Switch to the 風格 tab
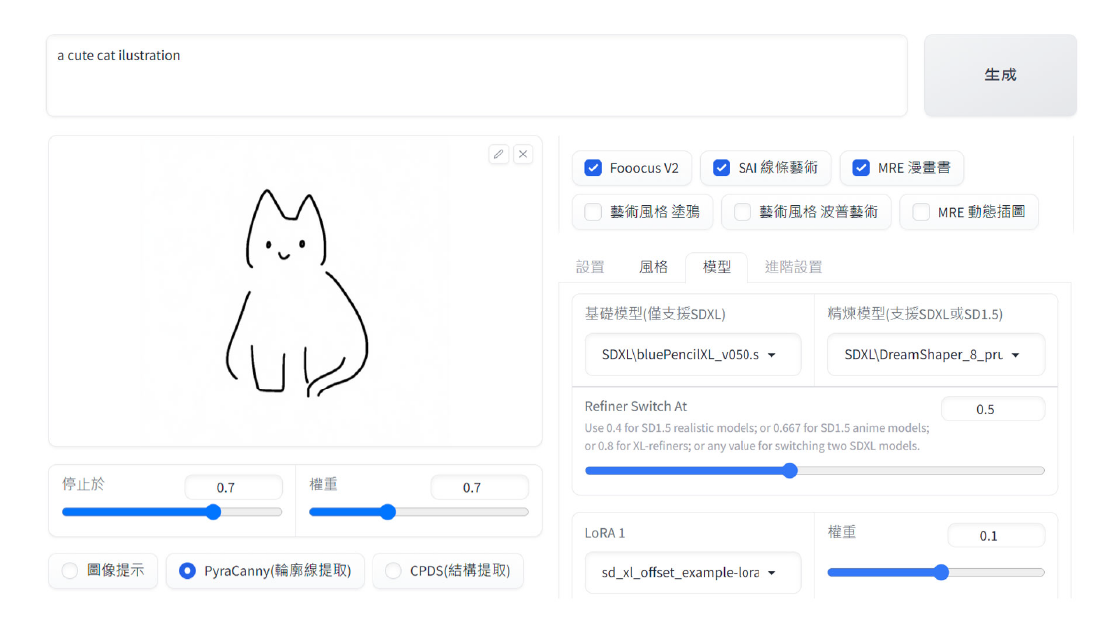 tap(653, 267)
